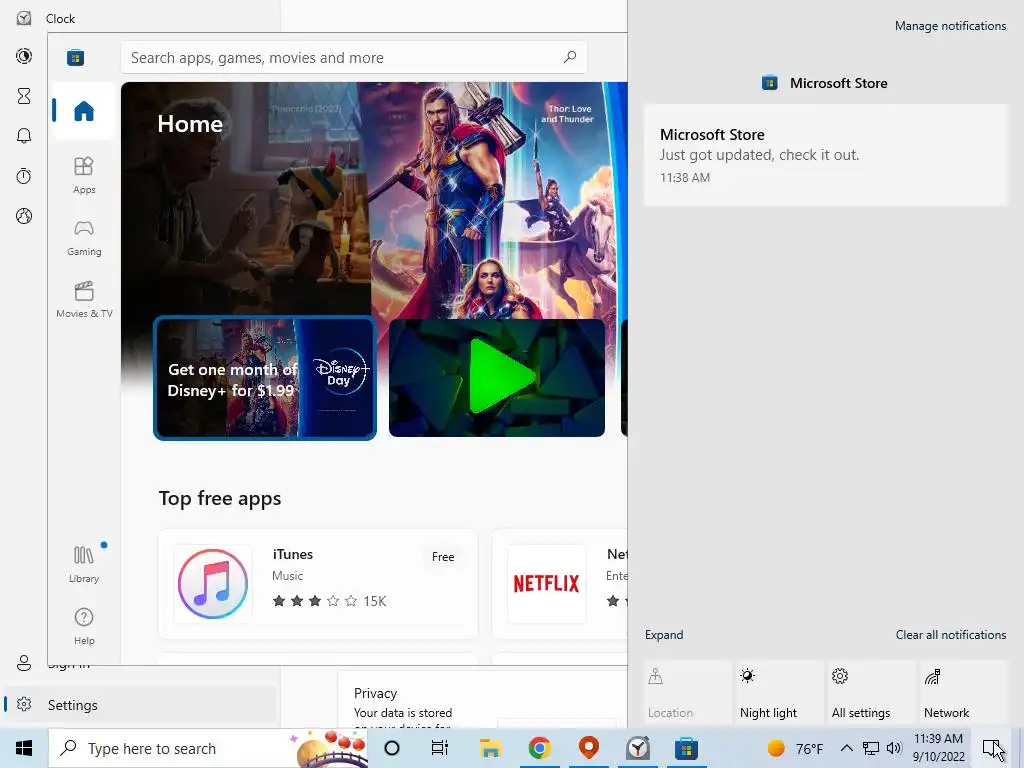
Task: Switch to Microsoft Store on taskbar
Action: pyautogui.click(x=686, y=748)
